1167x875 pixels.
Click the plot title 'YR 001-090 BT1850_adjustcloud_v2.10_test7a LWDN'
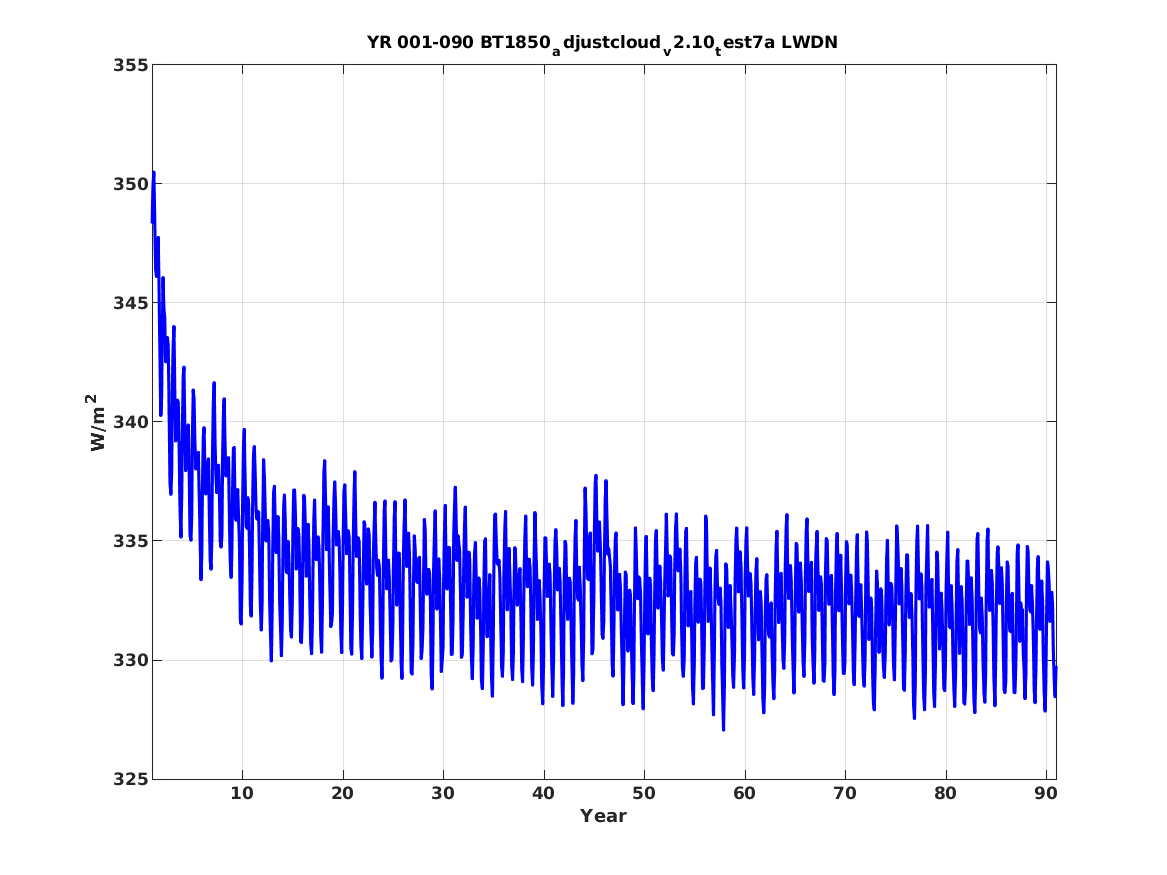[x=602, y=44]
